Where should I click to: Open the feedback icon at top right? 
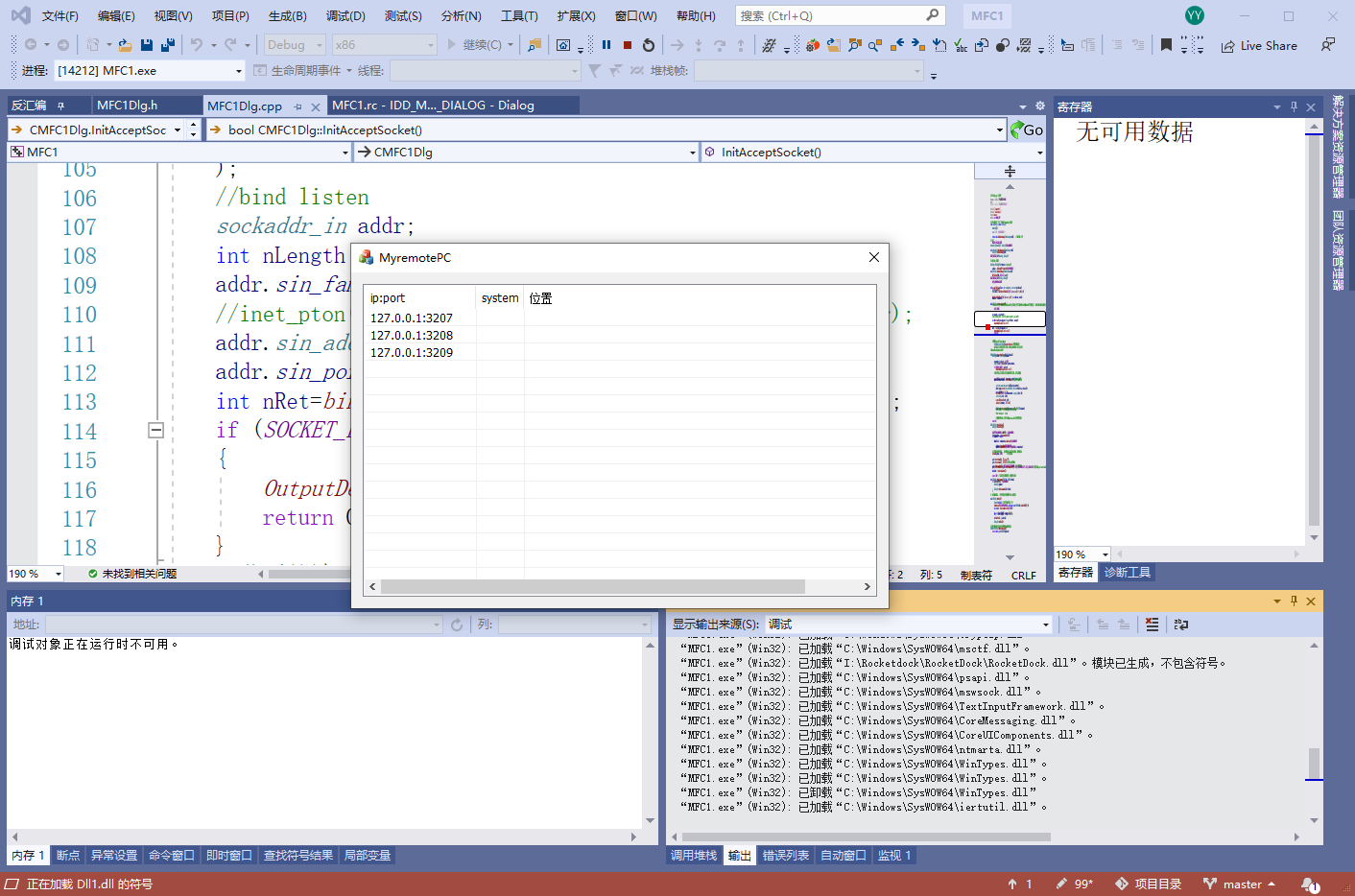pyautogui.click(x=1328, y=45)
